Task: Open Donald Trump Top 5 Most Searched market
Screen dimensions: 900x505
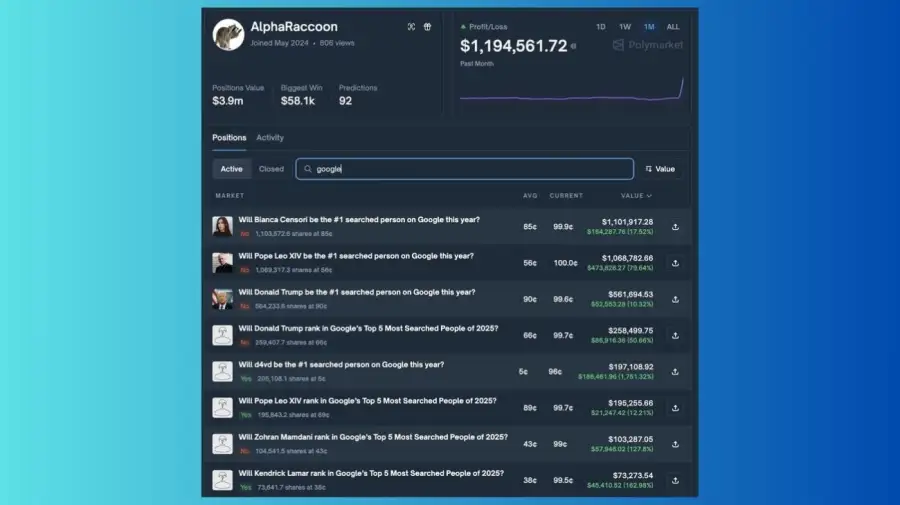Action: click(x=368, y=328)
